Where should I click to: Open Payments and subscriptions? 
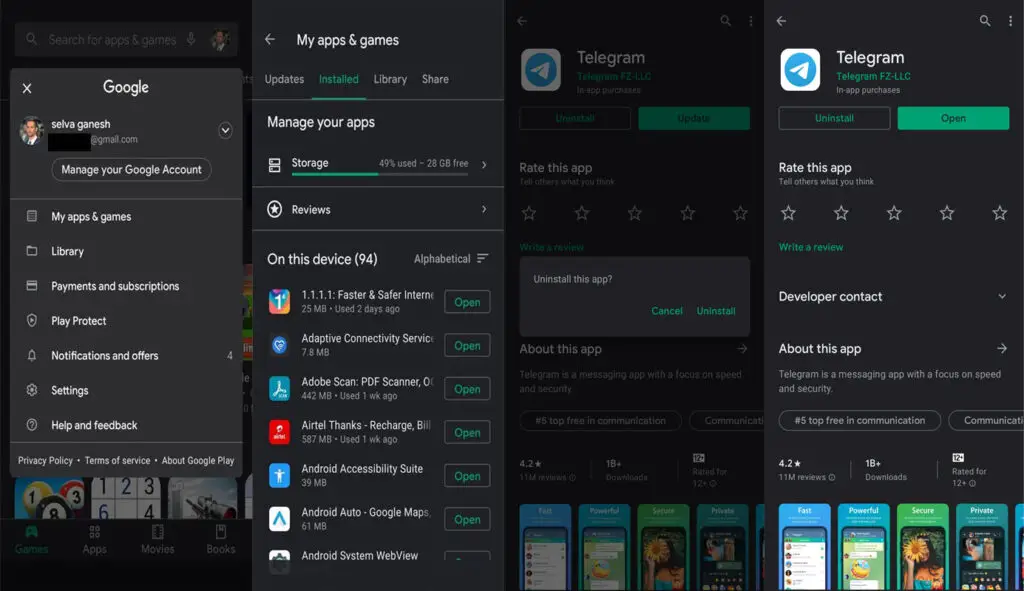127,286
